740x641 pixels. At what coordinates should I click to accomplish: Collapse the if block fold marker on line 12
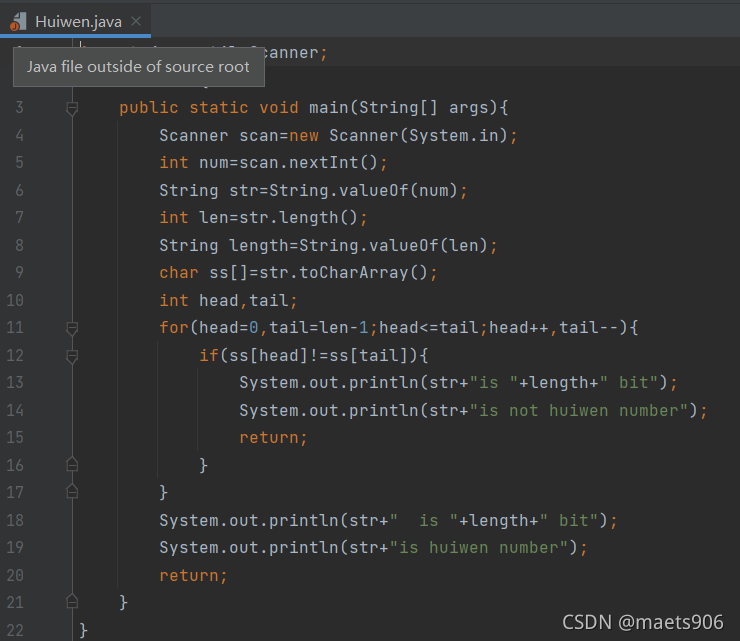click(x=72, y=356)
